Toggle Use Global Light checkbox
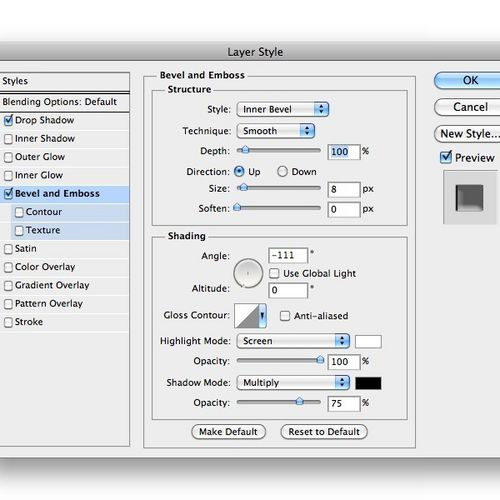Screen dimensions: 500x500 point(274,273)
